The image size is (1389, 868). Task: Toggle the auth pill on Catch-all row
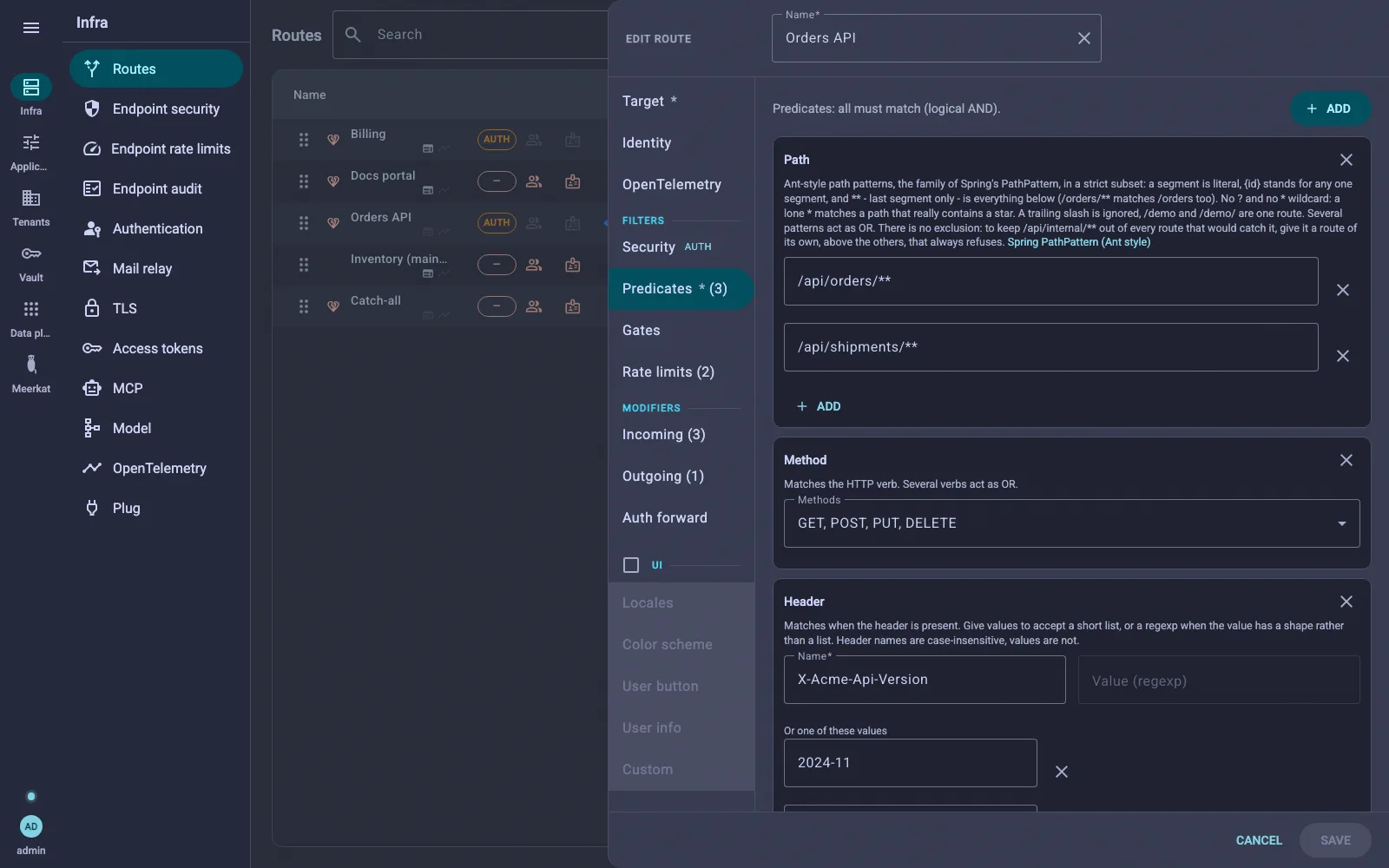tap(497, 306)
